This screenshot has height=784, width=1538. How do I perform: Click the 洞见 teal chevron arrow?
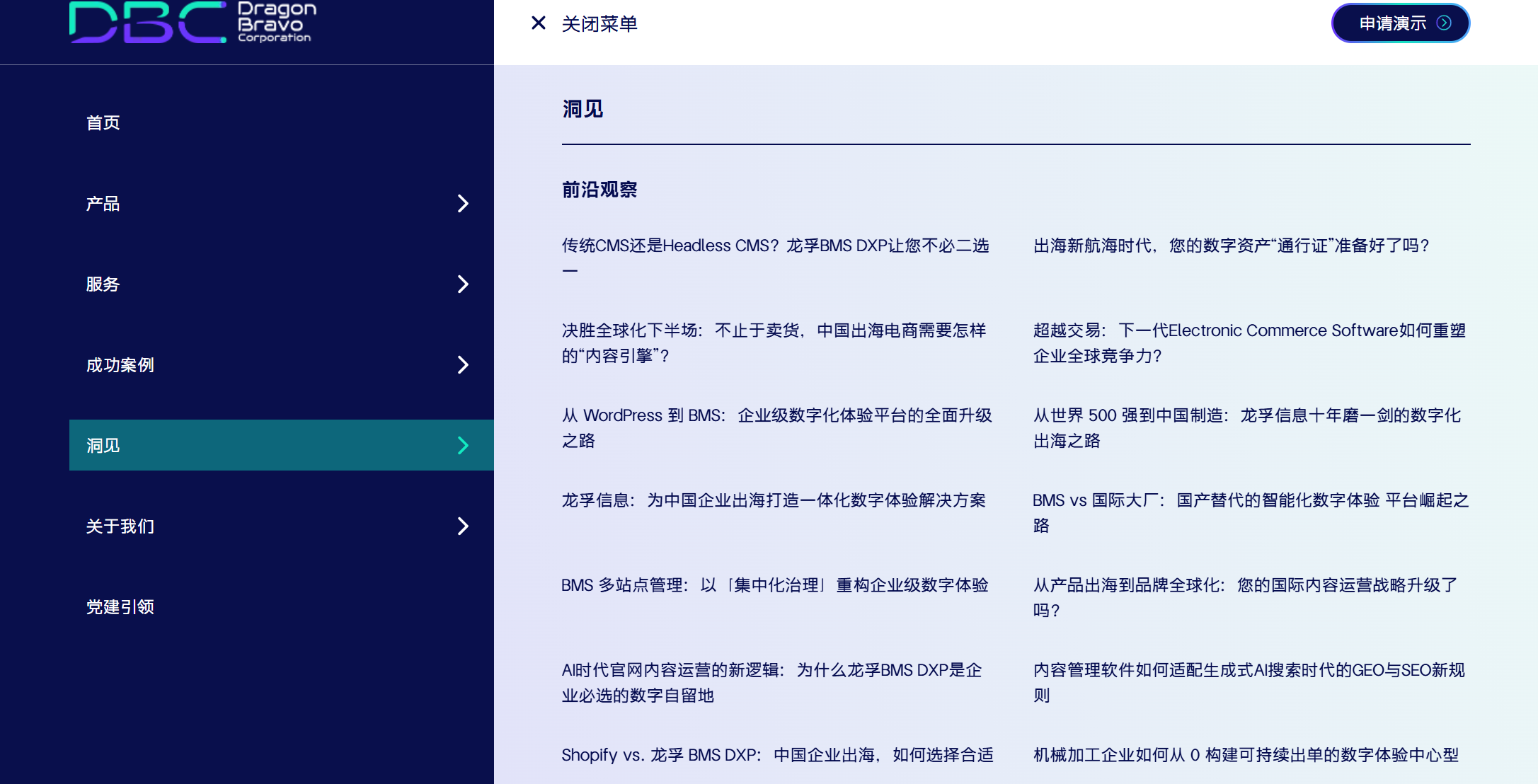463,445
